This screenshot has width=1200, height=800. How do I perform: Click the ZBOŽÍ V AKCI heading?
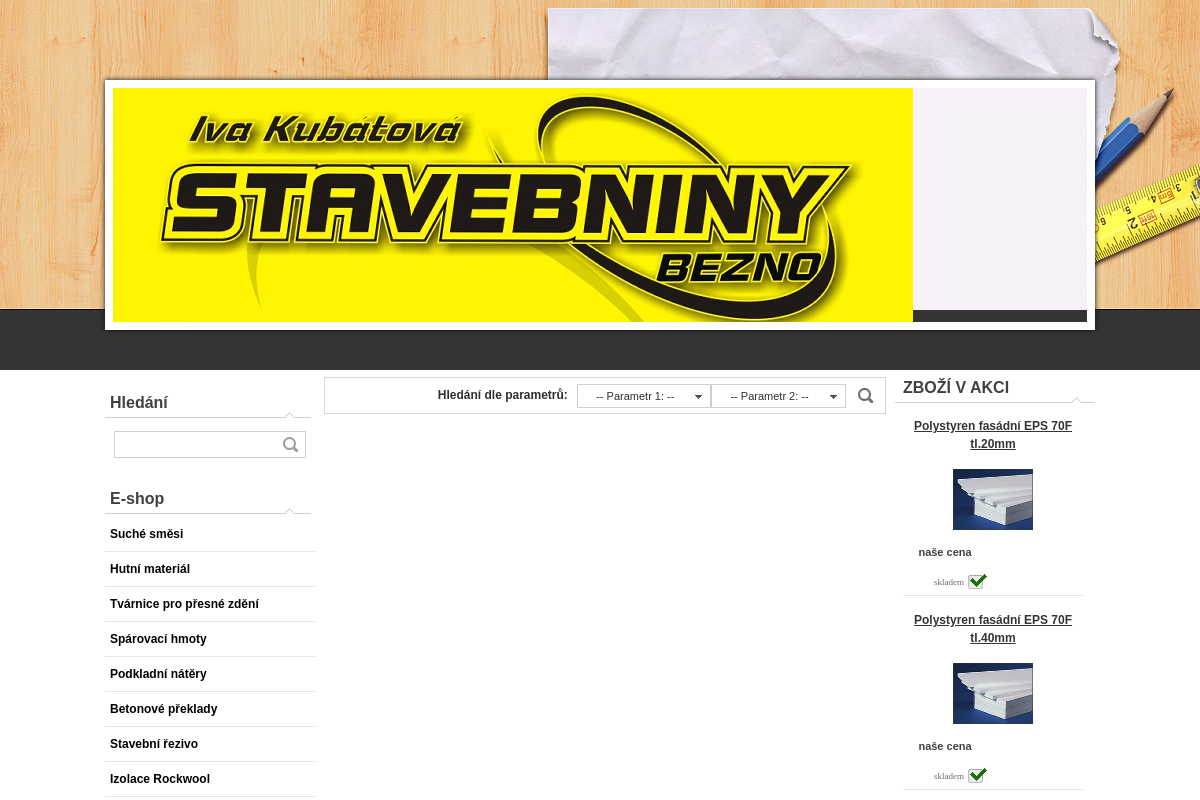click(956, 388)
